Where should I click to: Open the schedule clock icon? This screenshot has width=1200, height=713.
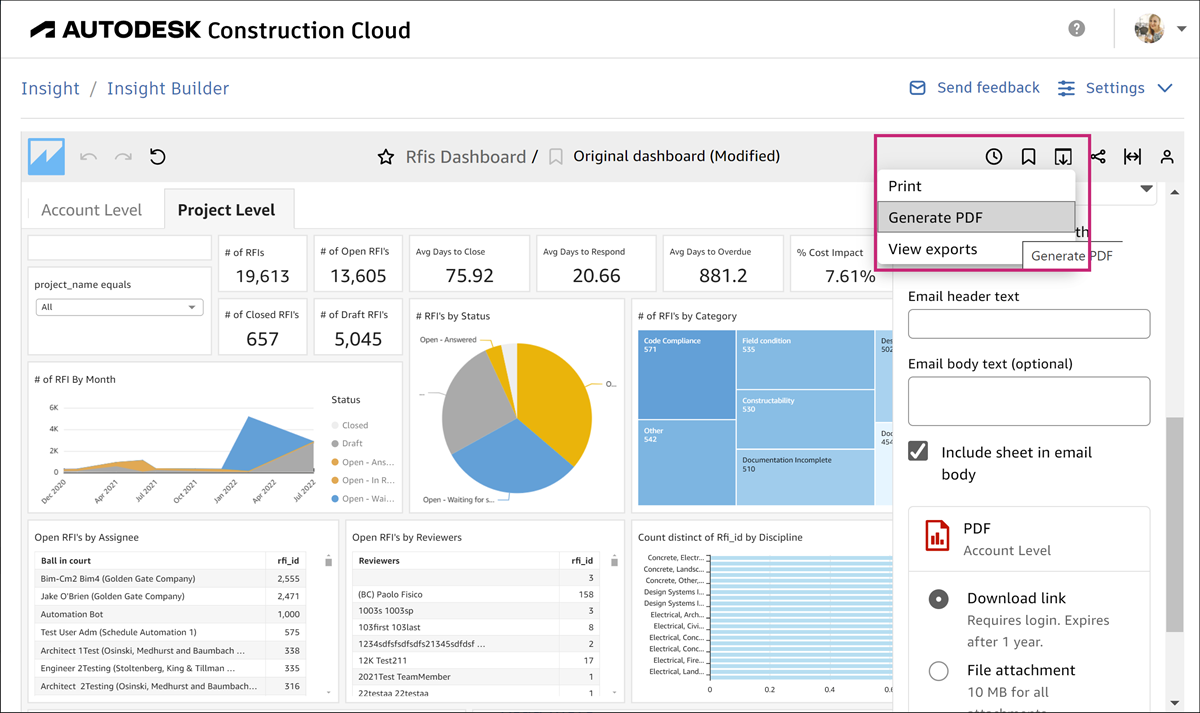pyautogui.click(x=993, y=157)
